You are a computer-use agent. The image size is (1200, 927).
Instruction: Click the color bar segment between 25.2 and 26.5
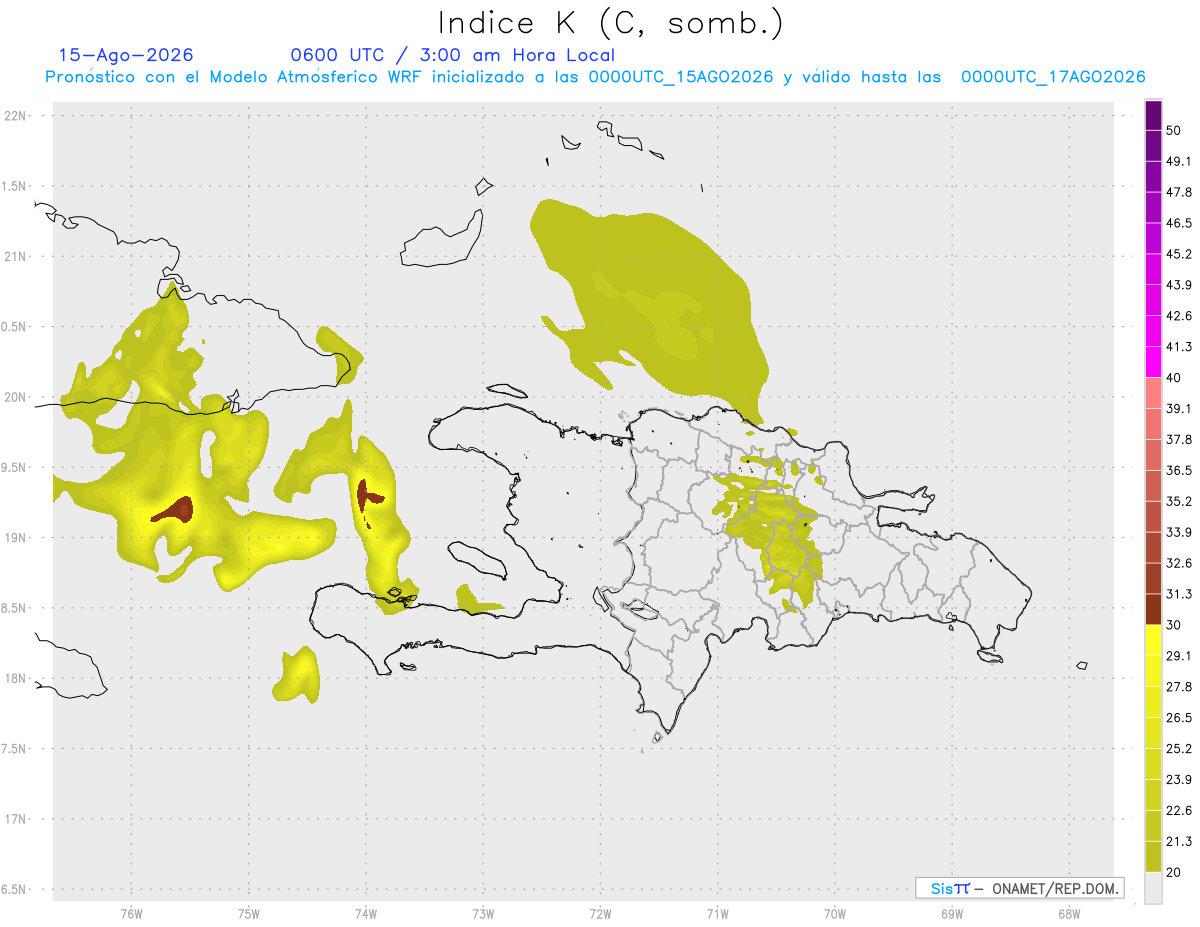coord(1154,733)
